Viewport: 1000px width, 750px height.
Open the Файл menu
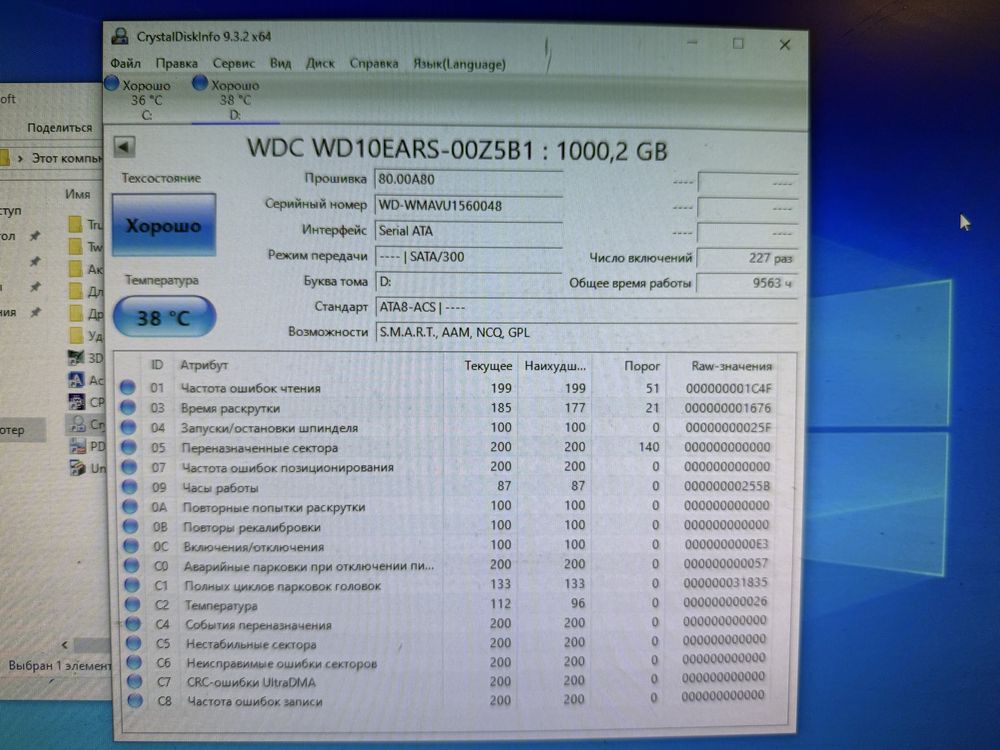point(126,63)
